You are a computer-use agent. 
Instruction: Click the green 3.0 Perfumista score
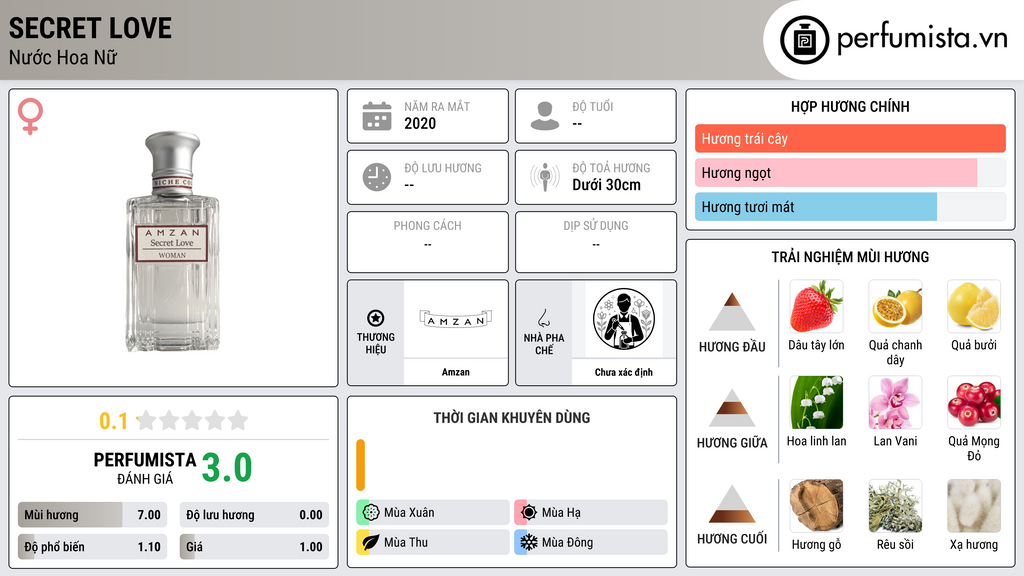(x=227, y=468)
